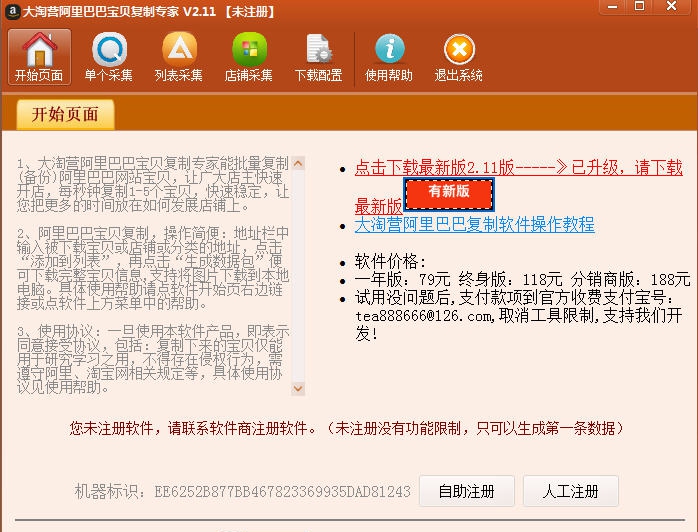Click the app logo in title bar
This screenshot has width=698, height=532.
pyautogui.click(x=12, y=11)
